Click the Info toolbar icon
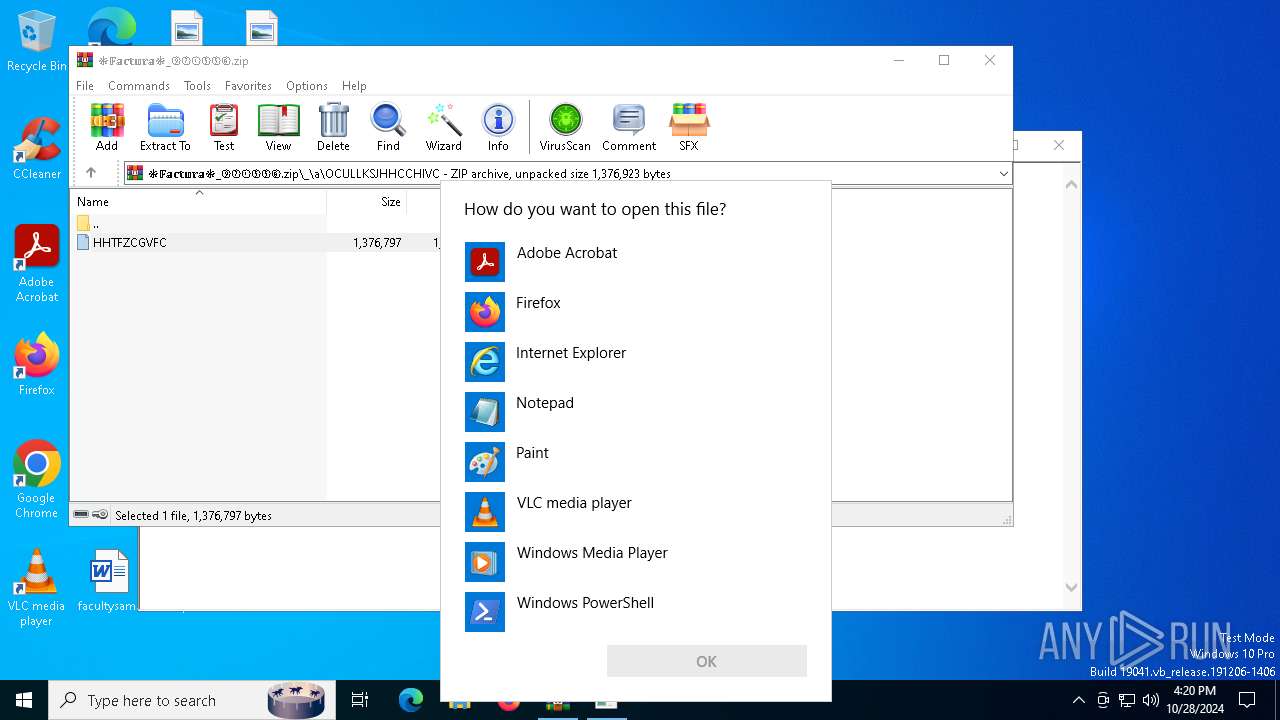Viewport: 1280px width, 720px height. coord(498,127)
